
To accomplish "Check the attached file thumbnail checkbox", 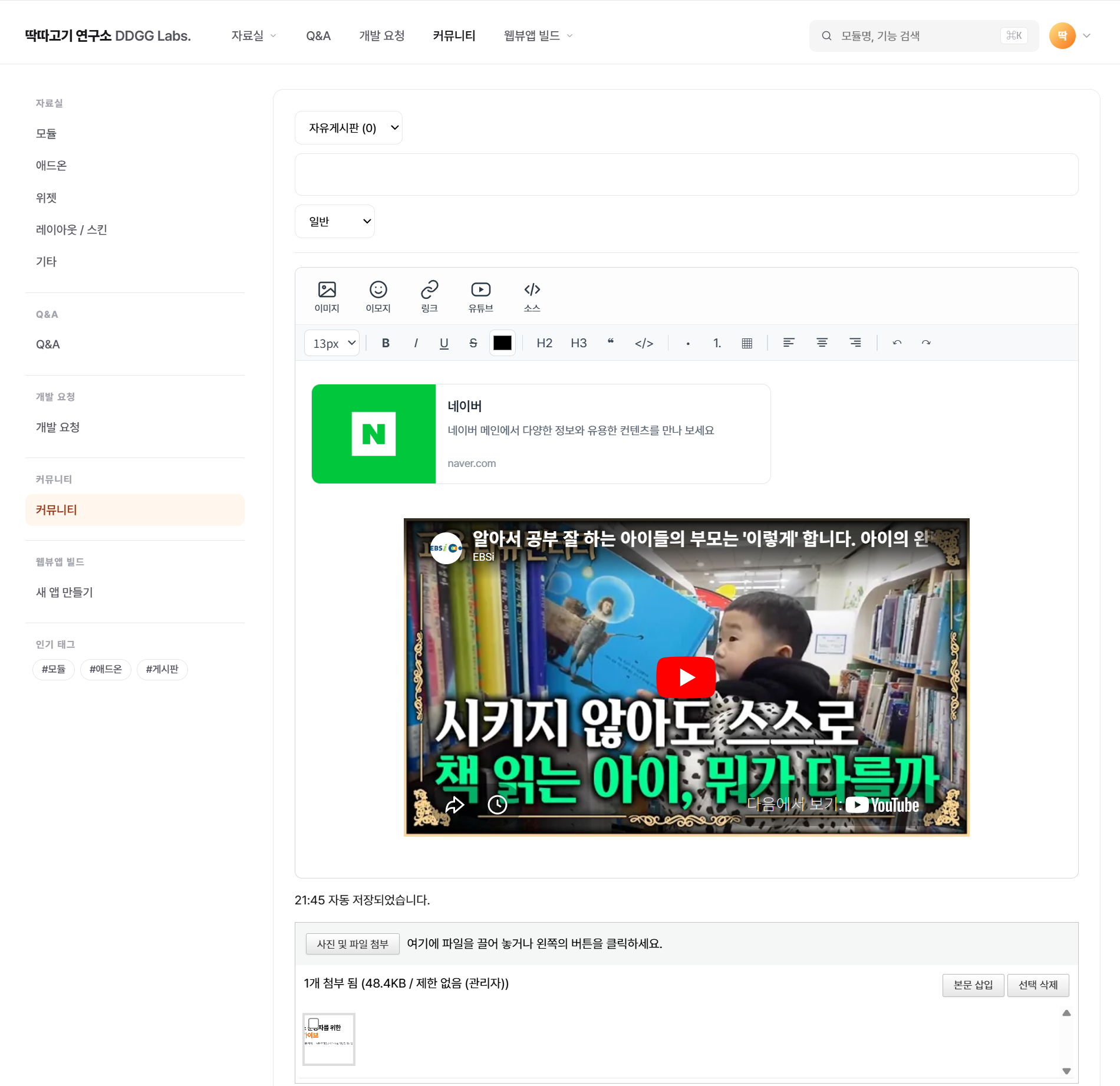I will [x=314, y=1024].
